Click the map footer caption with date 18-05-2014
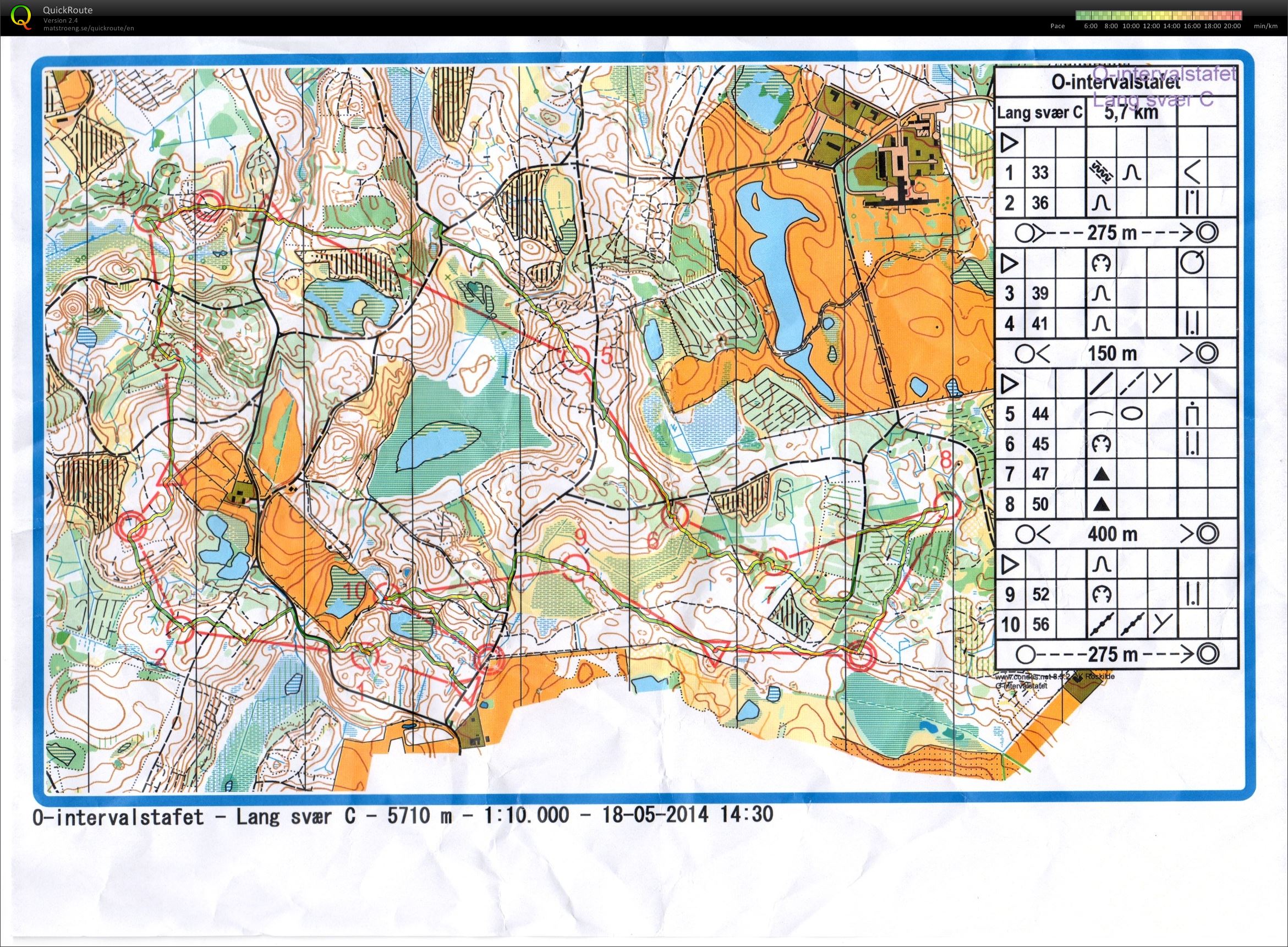The image size is (1288, 947). point(403,814)
